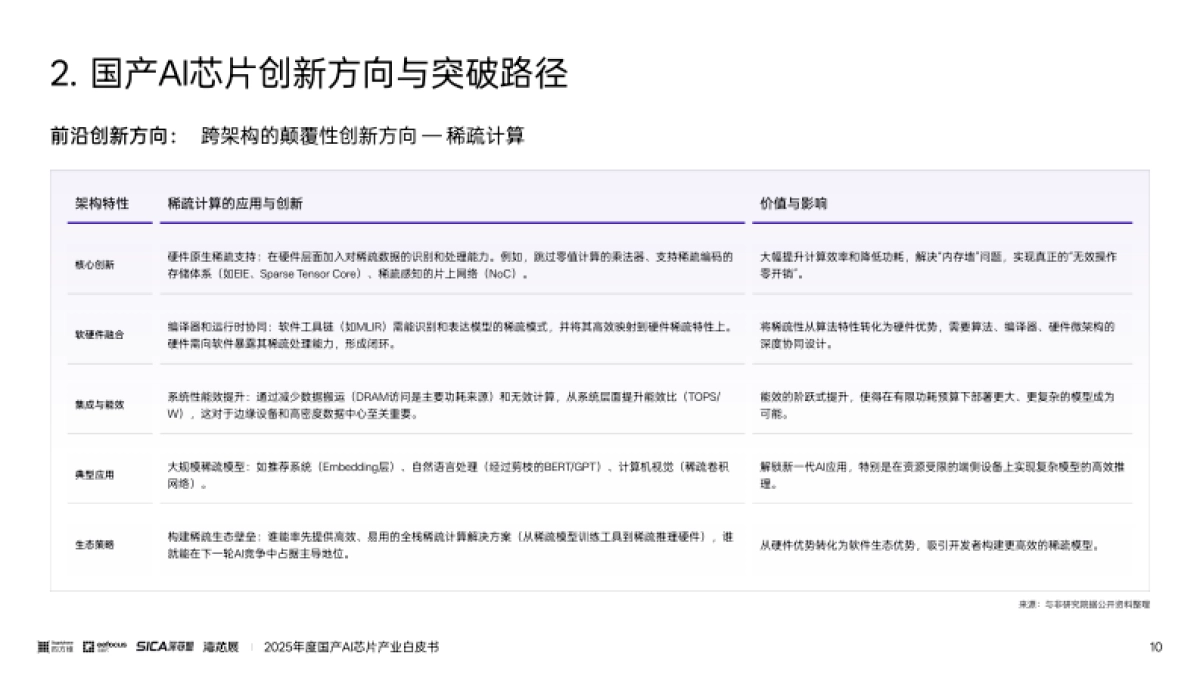
Task: Toggle the 集成与能效 row highlight
Action: click(95, 404)
